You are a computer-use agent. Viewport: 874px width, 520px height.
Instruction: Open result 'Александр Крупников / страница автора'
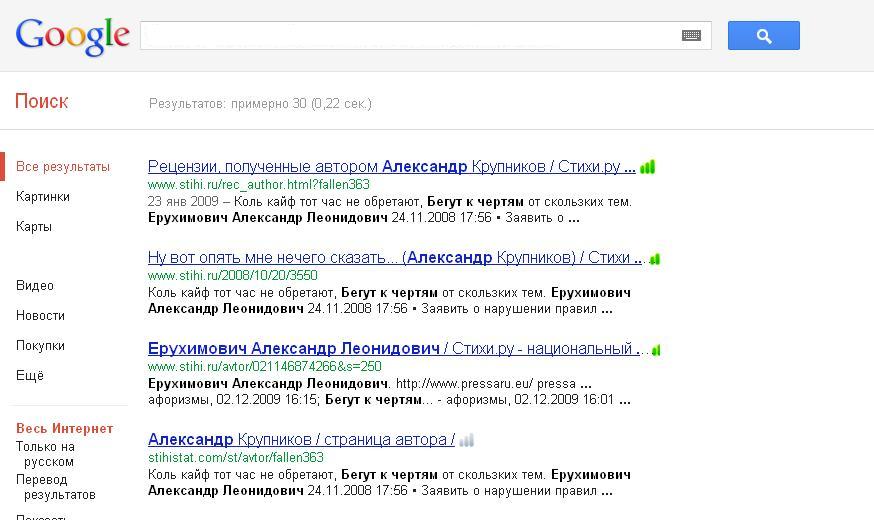(x=302, y=440)
